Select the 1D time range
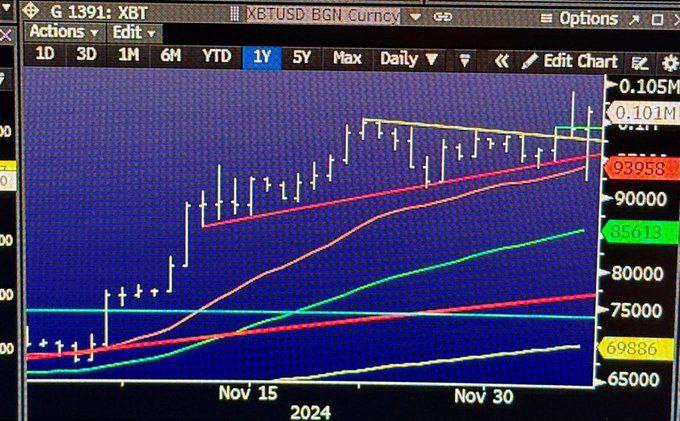 click(x=45, y=57)
